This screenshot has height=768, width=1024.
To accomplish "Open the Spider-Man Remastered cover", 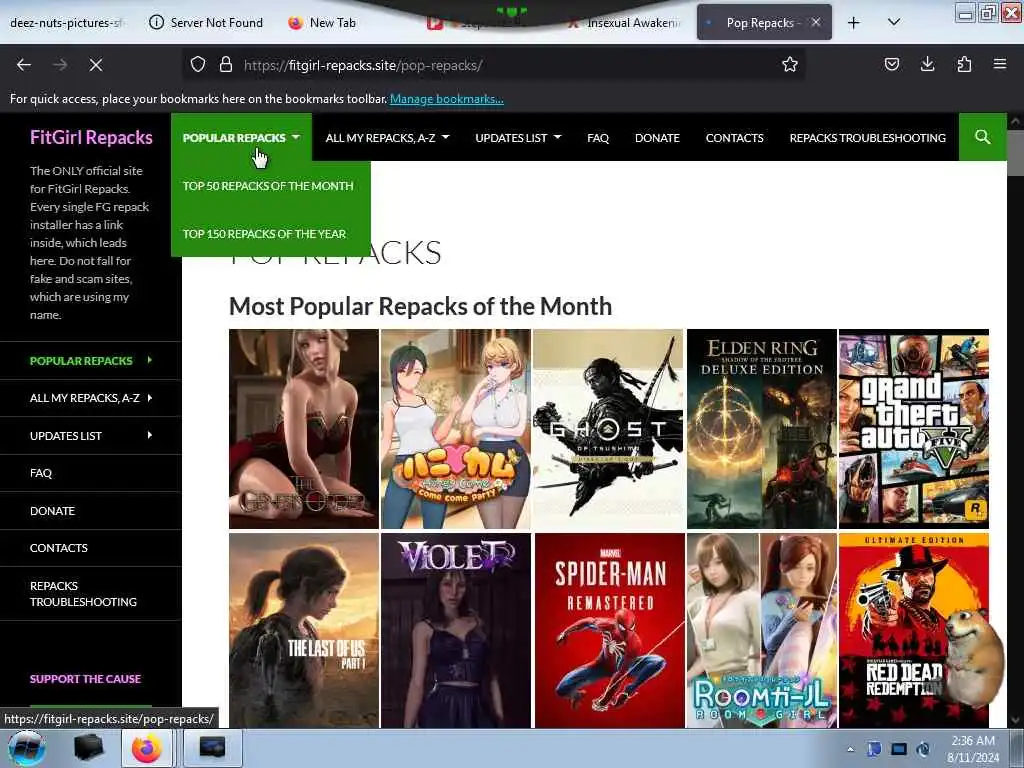I will [610, 630].
